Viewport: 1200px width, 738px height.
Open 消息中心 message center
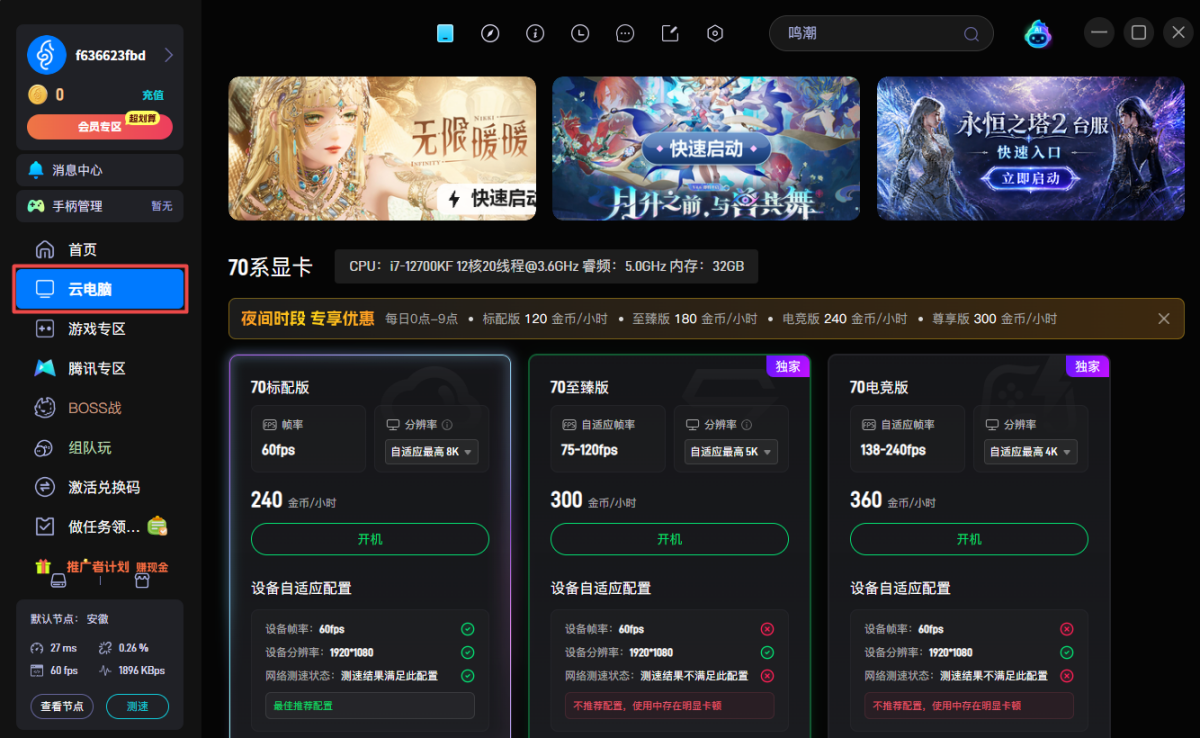tap(100, 170)
